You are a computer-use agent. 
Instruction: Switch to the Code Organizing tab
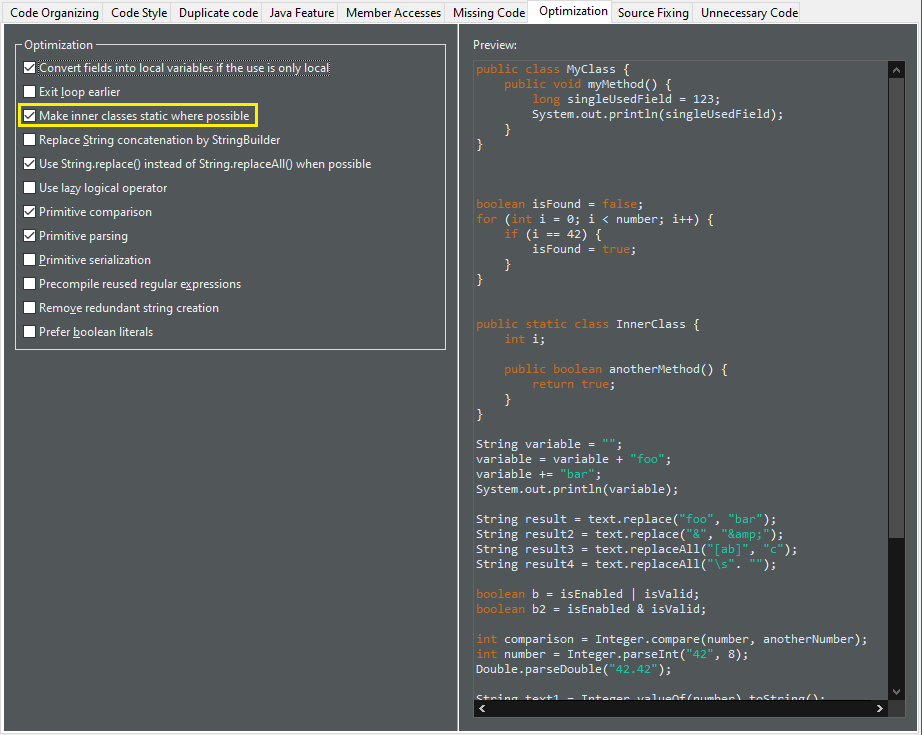click(54, 13)
